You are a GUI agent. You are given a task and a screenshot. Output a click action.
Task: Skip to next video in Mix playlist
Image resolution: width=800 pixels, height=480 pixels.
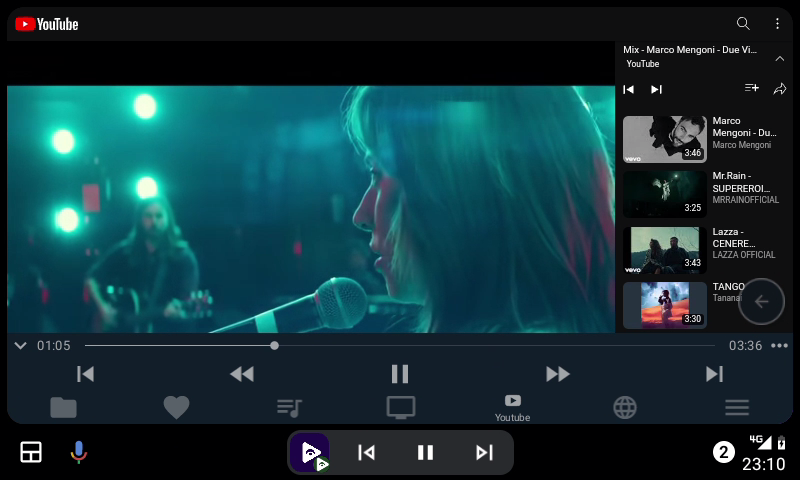656,89
